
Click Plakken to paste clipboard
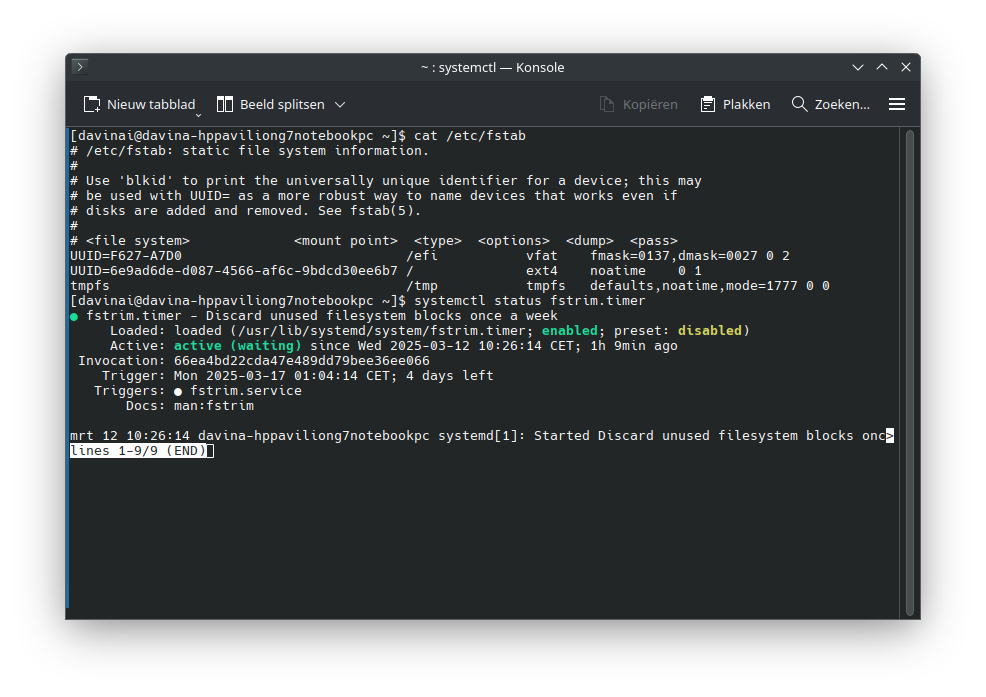coord(735,104)
